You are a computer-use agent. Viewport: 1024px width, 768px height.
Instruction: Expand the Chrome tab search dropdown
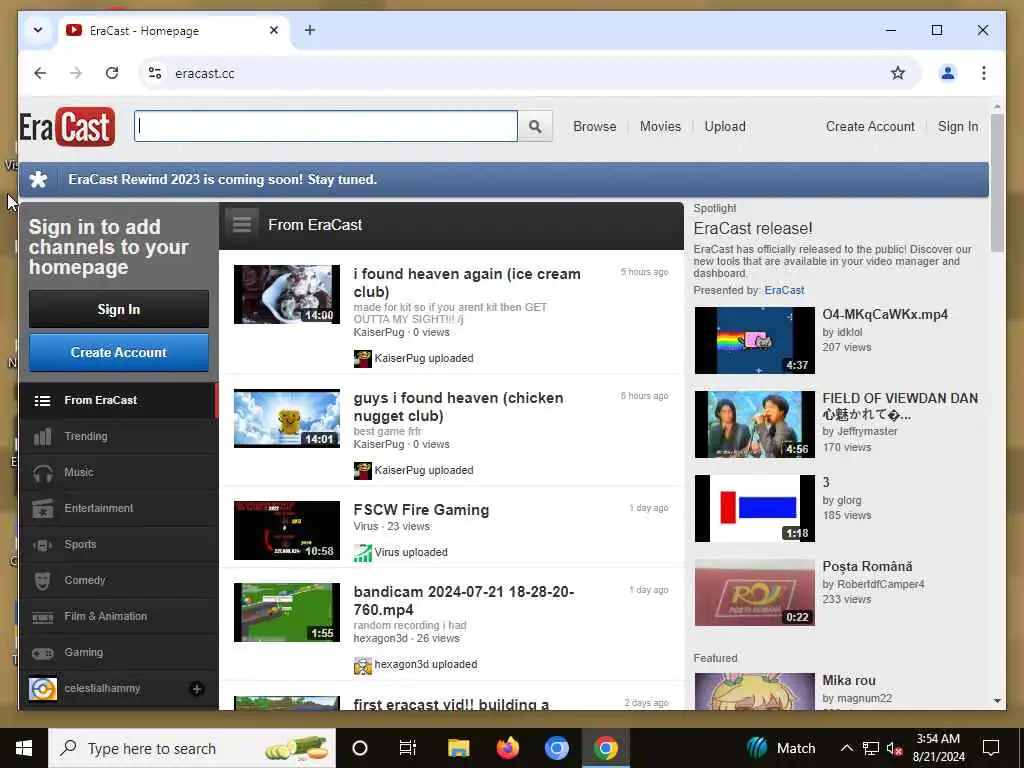click(x=38, y=30)
